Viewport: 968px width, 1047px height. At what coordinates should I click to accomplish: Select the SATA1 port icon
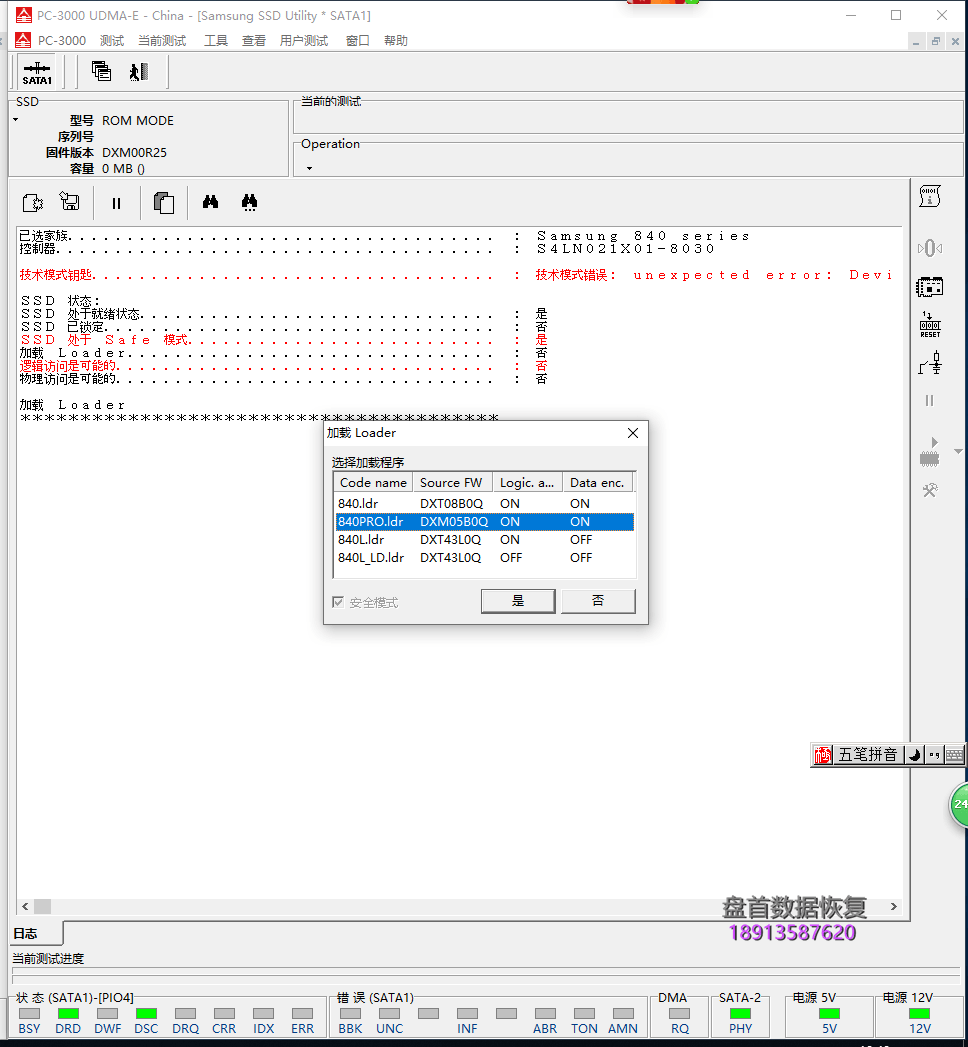coord(37,72)
